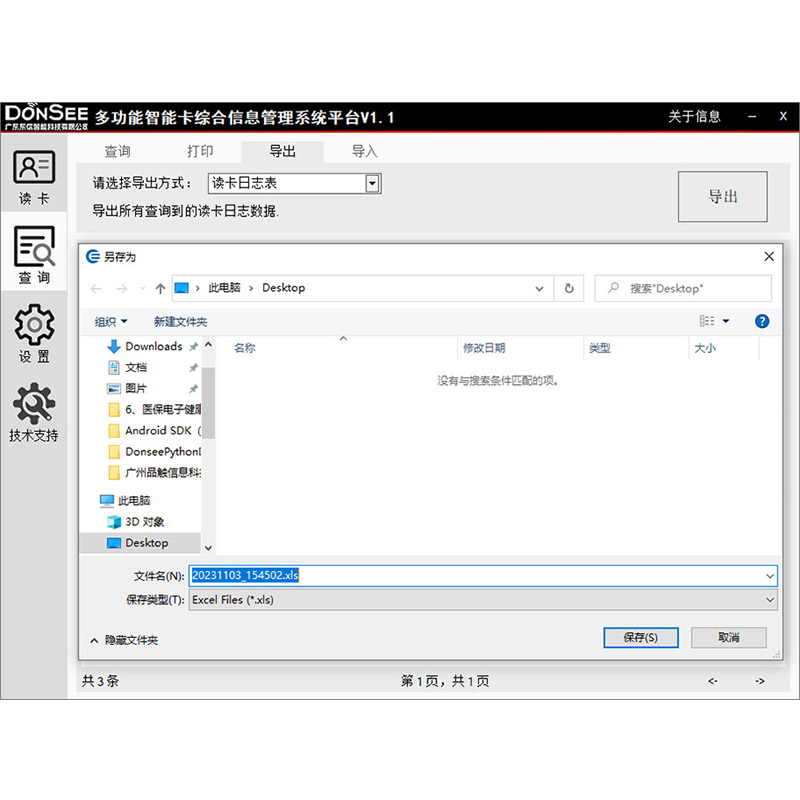Click the refresh icon in the address bar
The image size is (800, 800).
click(568, 288)
